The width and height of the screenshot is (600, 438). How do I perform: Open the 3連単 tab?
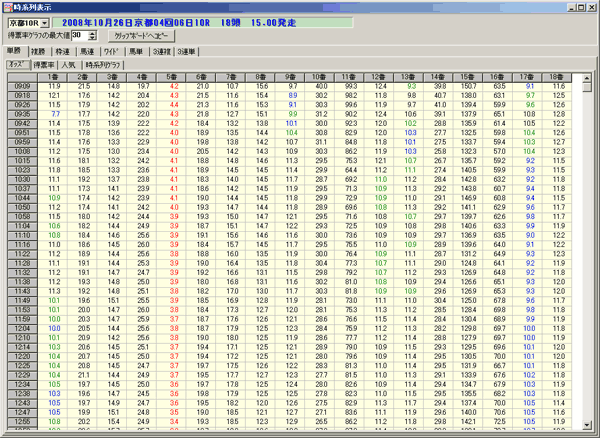(x=186, y=52)
